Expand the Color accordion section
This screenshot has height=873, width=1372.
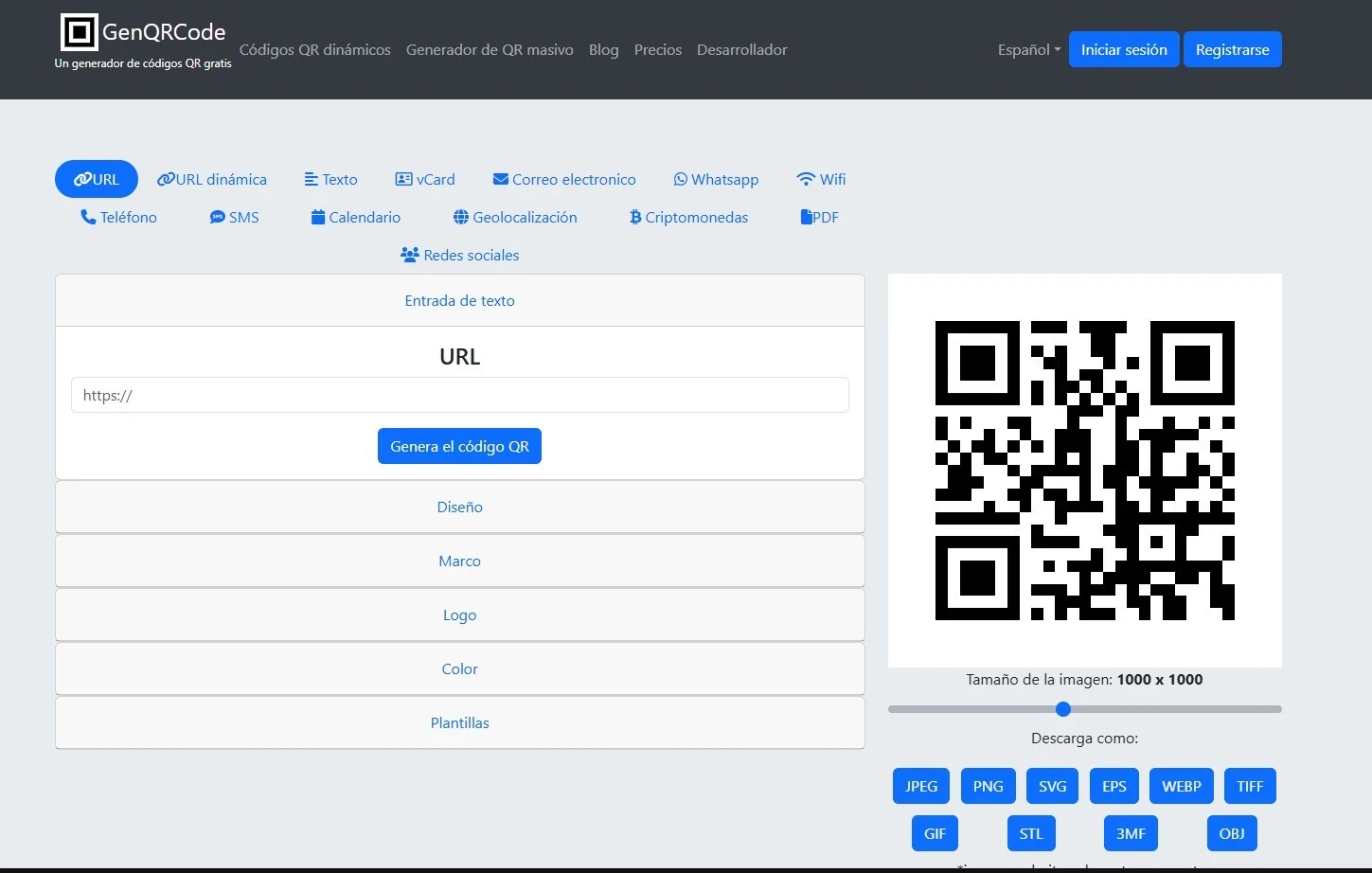pyautogui.click(x=459, y=669)
